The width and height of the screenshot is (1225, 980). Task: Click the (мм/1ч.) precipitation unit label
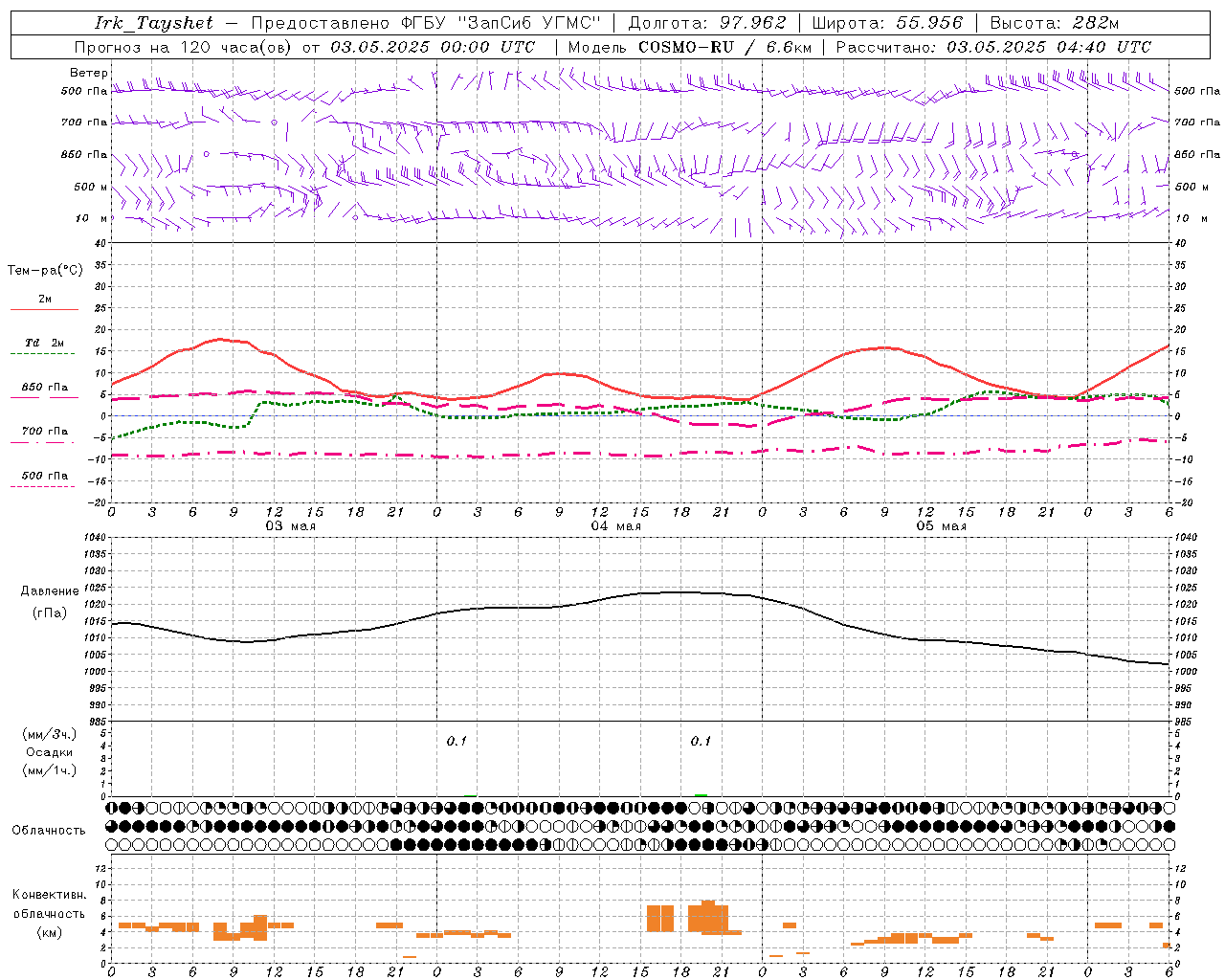point(49,770)
